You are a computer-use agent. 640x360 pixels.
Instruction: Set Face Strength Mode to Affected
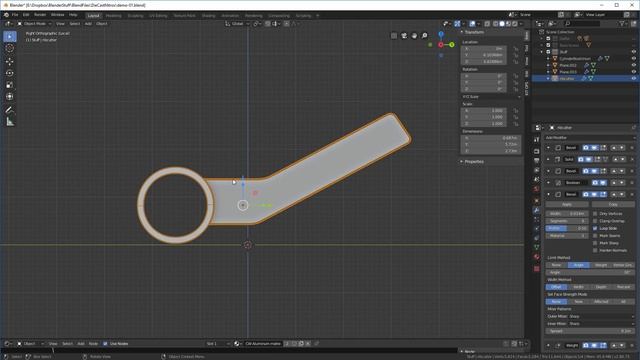point(601,302)
